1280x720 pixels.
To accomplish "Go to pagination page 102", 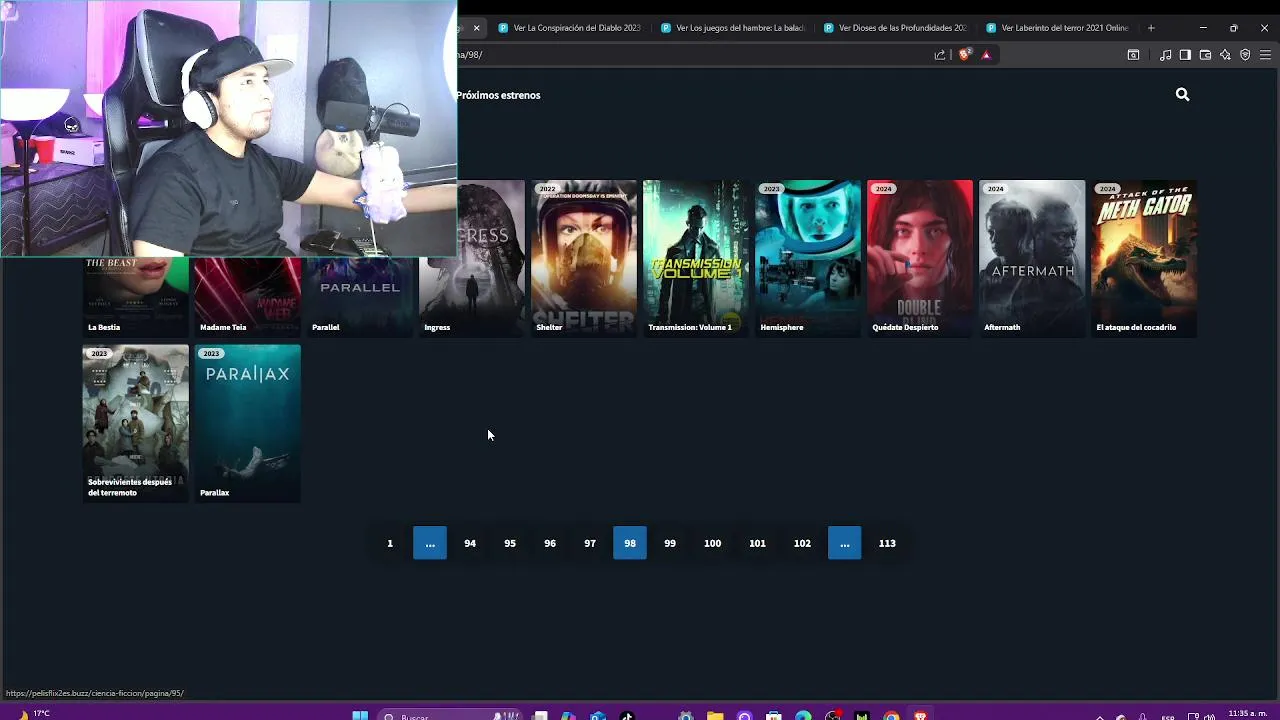I will click(x=802, y=543).
